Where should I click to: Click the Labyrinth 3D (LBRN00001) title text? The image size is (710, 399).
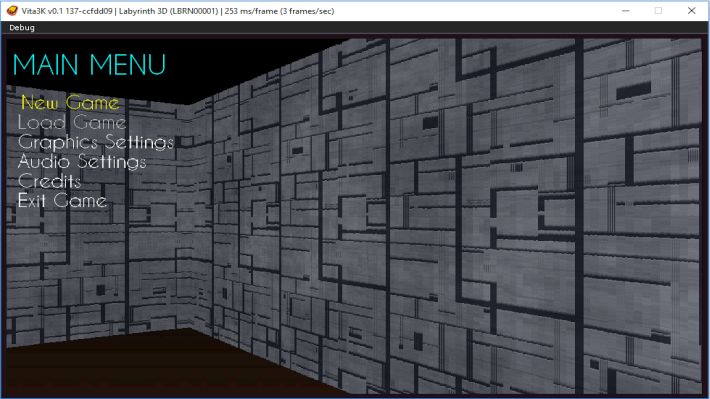point(168,11)
